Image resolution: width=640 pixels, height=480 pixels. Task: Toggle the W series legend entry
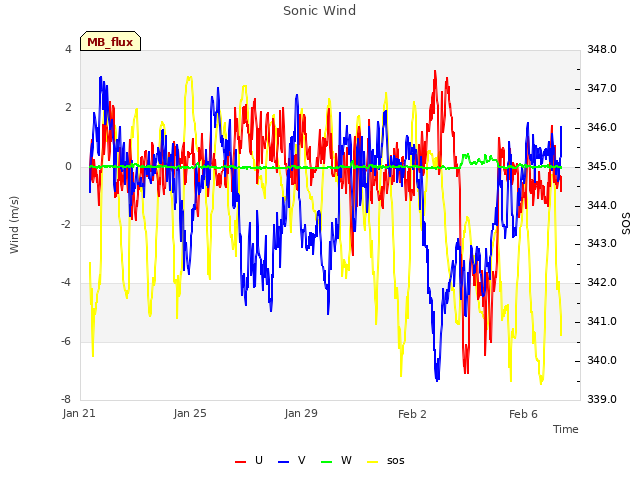coord(336,460)
